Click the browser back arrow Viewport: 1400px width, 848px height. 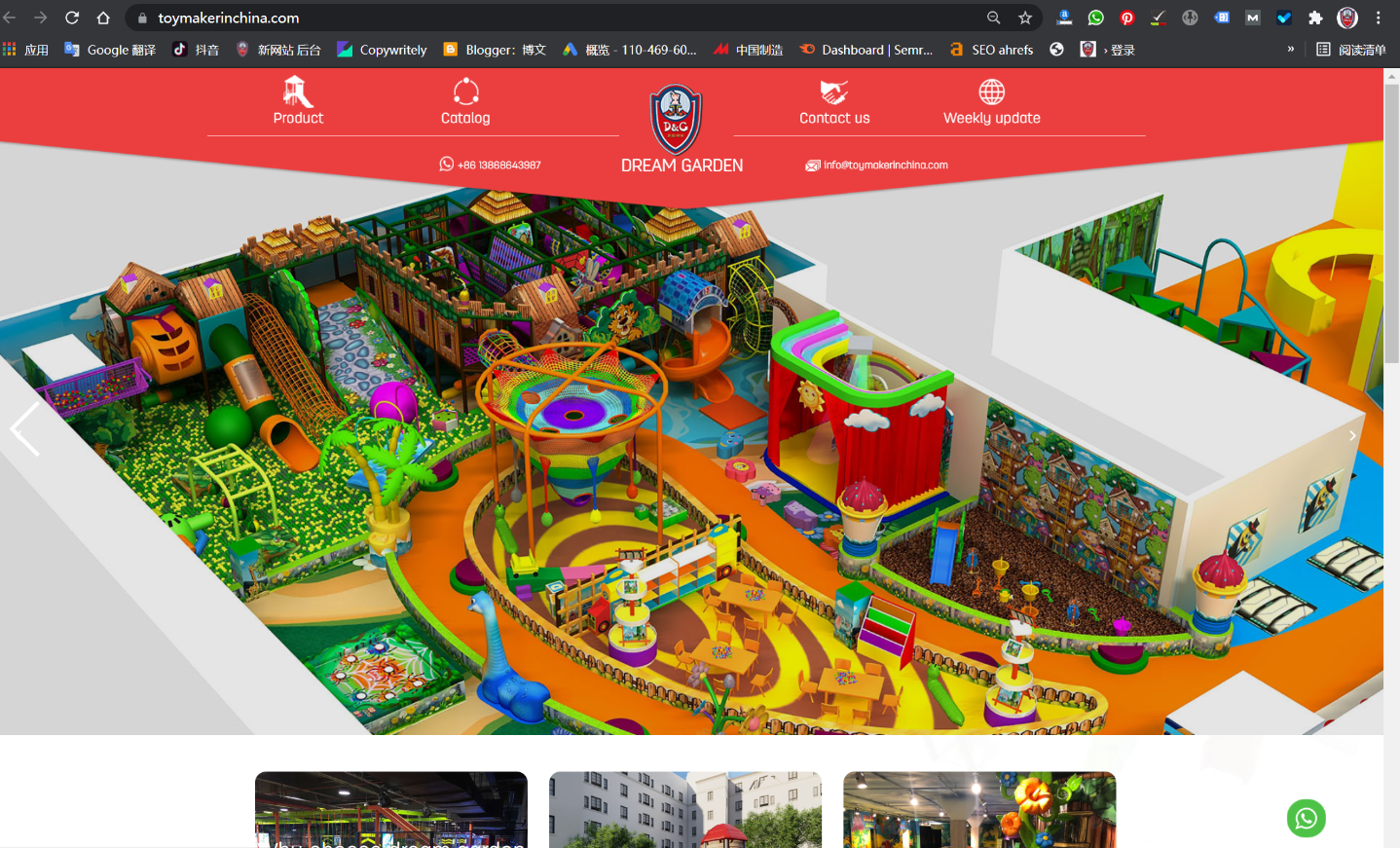[x=10, y=18]
